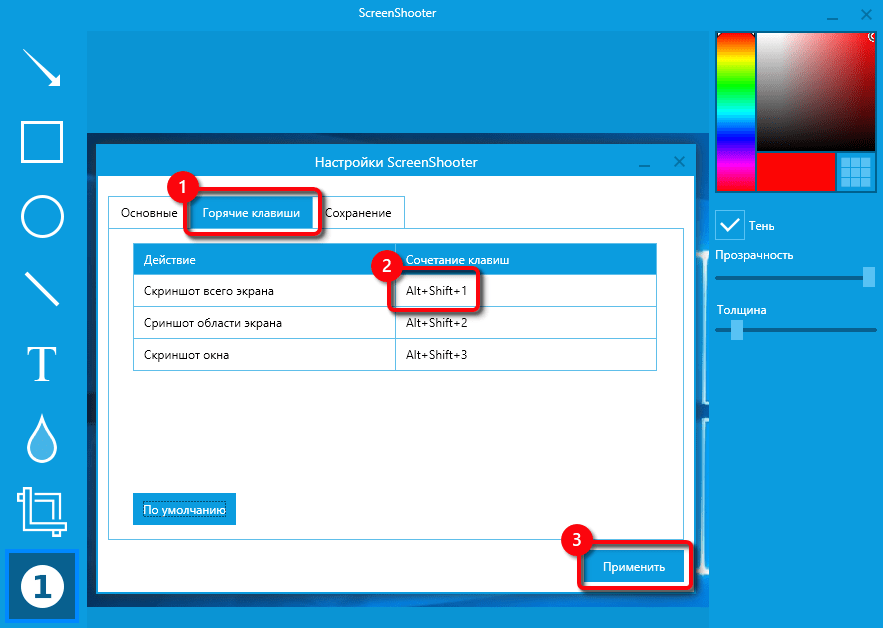
Task: Pick a shade in the saturation square
Action: coord(815,91)
